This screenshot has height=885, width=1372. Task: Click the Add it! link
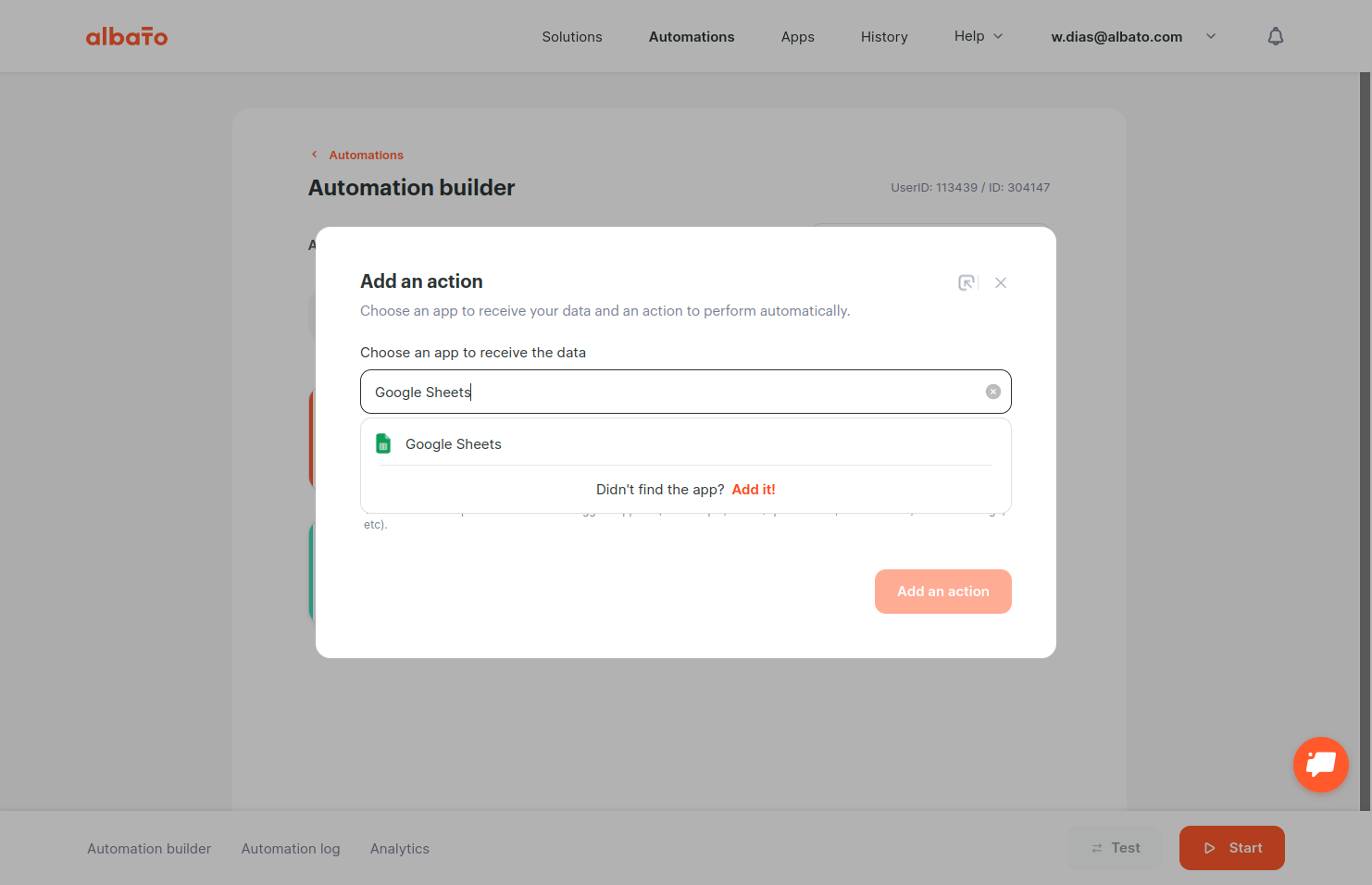pyautogui.click(x=754, y=490)
